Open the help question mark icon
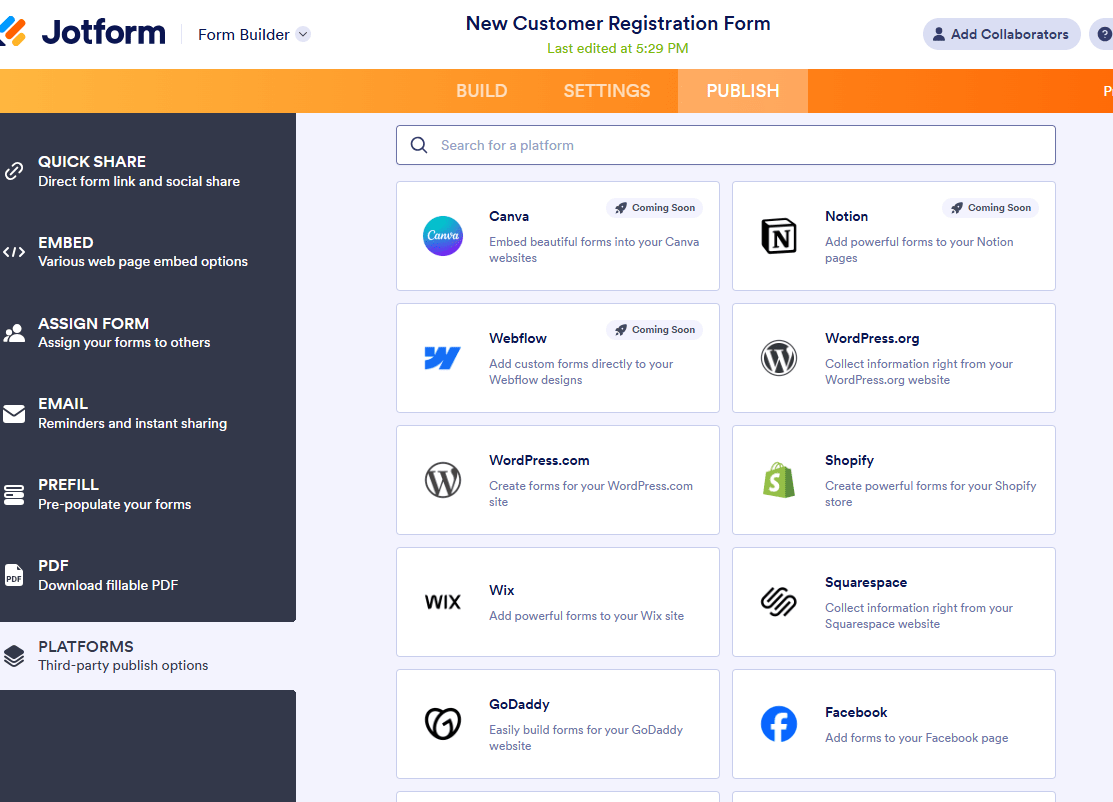This screenshot has height=802, width=1113. 1104,34
